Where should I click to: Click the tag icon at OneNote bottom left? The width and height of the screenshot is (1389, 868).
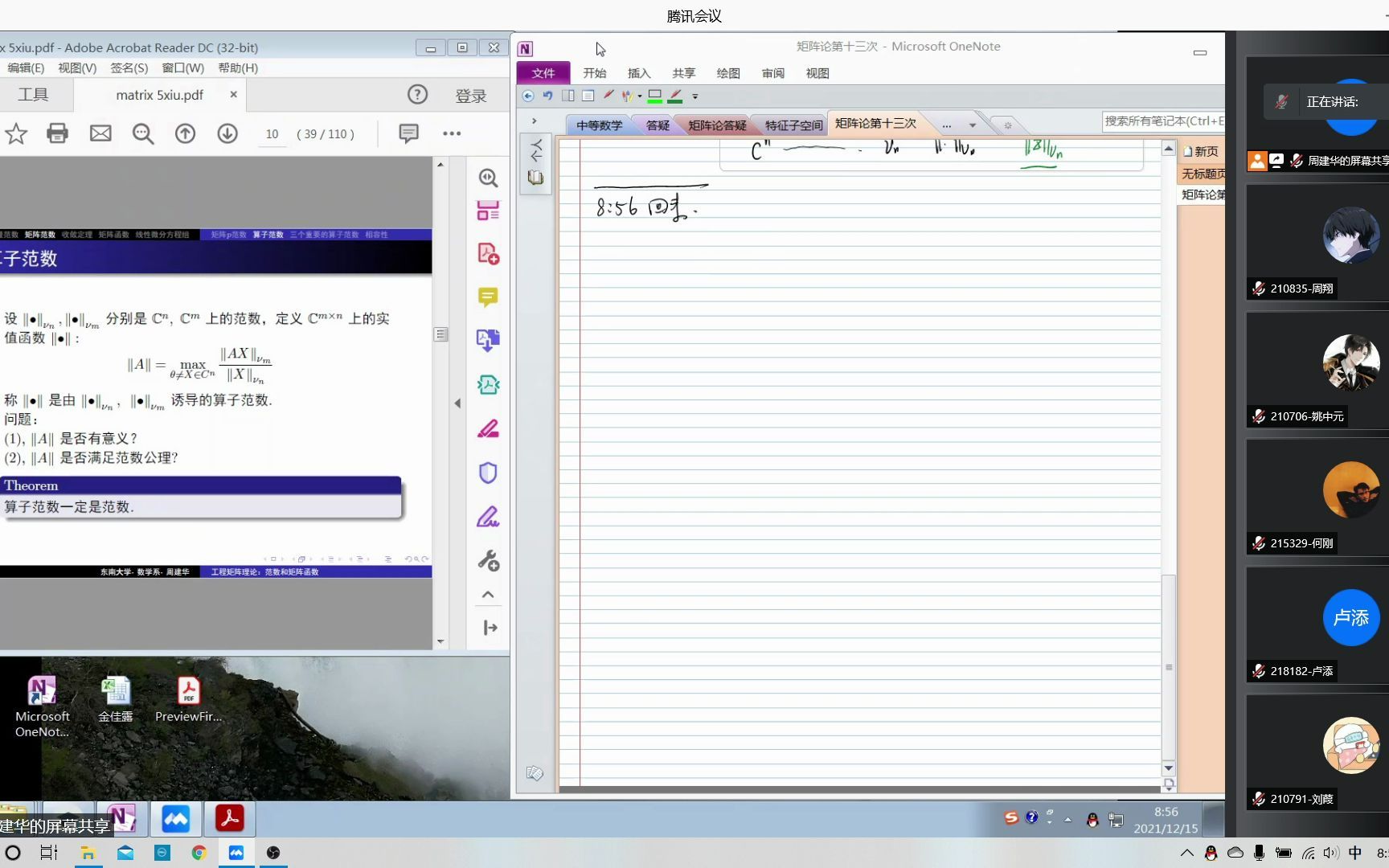pyautogui.click(x=535, y=773)
